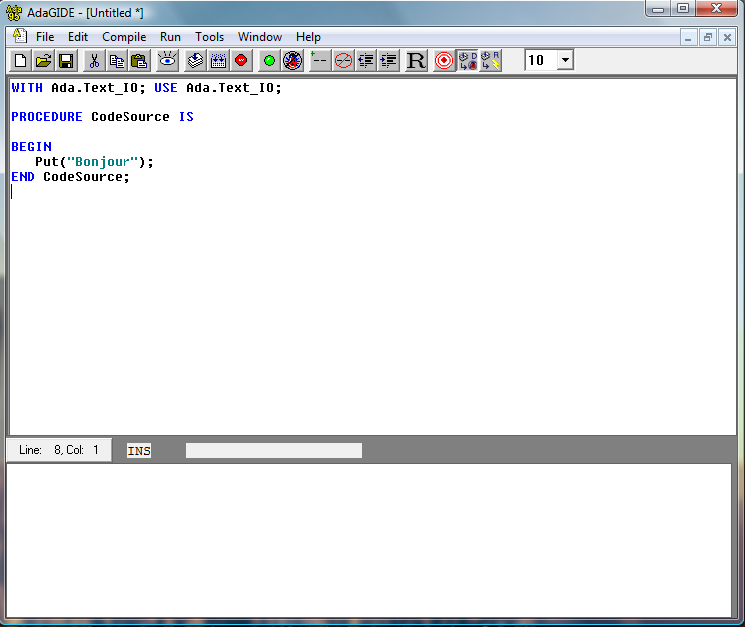Paste using the clipboard icon
This screenshot has height=627, width=745.
(139, 61)
